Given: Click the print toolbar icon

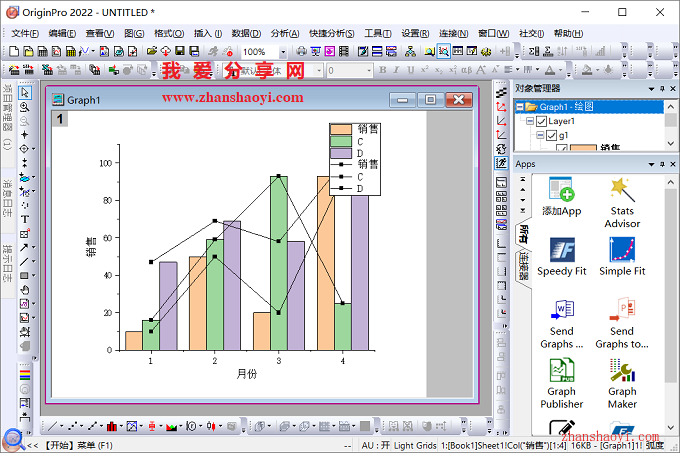Looking at the screenshot, I should [x=301, y=52].
